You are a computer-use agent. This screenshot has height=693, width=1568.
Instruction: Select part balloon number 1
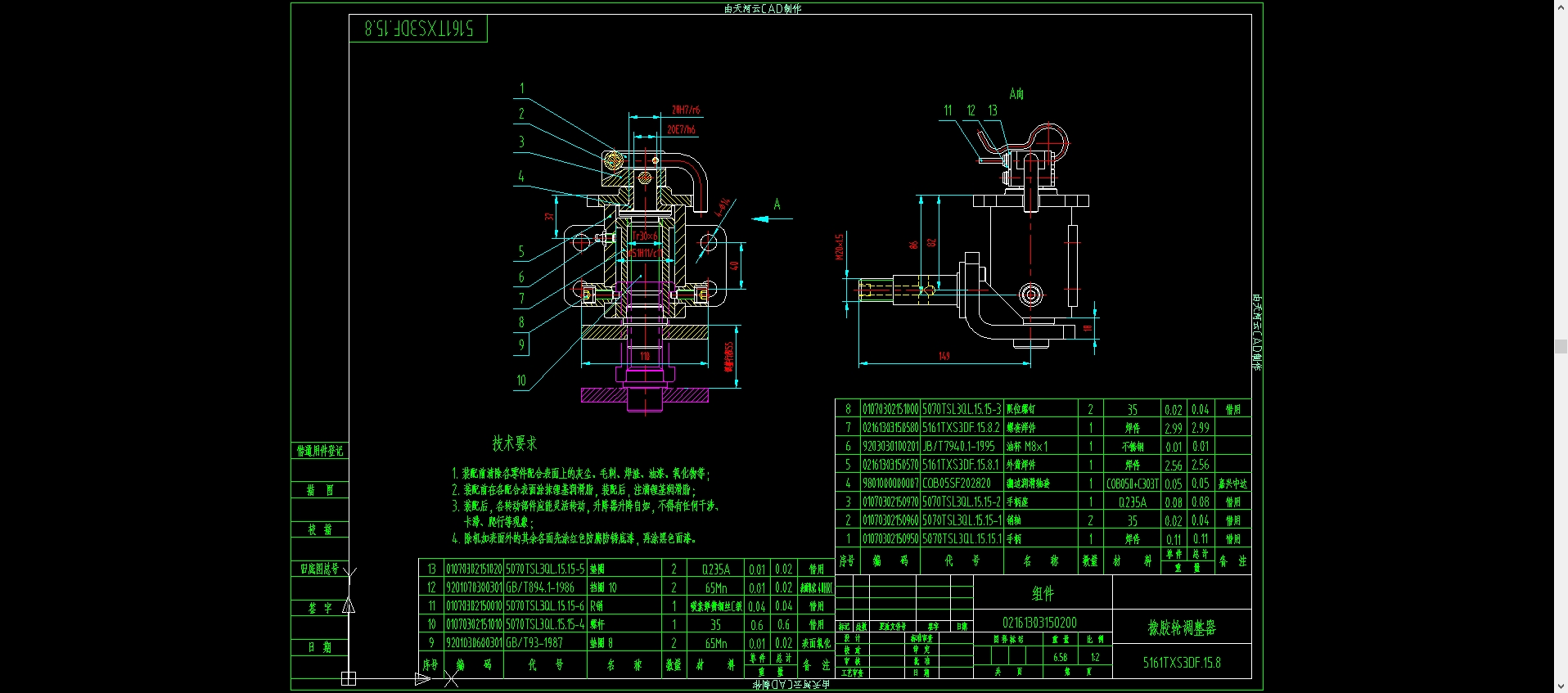coord(521,88)
